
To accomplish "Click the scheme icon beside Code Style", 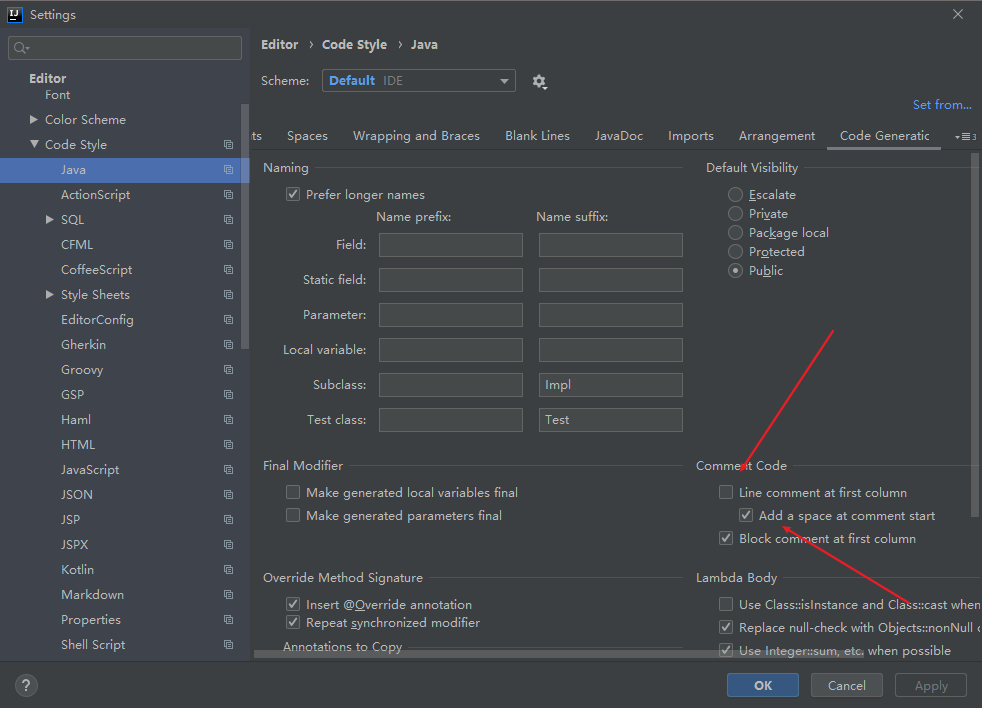I will tap(228, 145).
